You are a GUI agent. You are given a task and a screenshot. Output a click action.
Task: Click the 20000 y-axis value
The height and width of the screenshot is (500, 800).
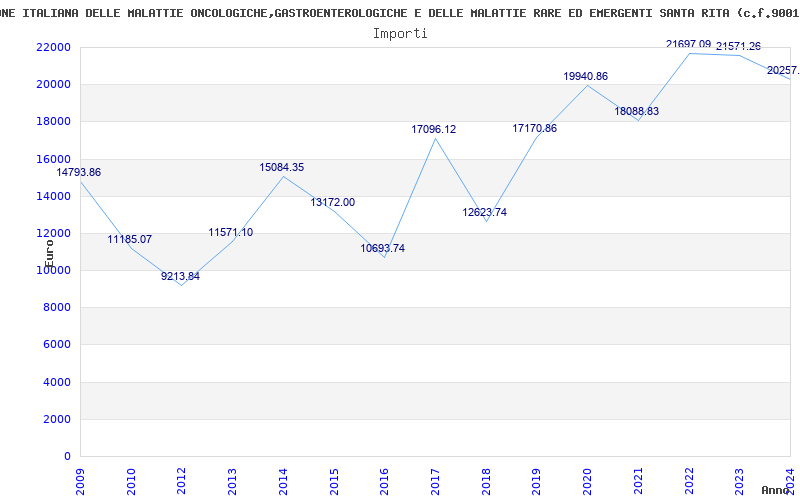point(53,85)
